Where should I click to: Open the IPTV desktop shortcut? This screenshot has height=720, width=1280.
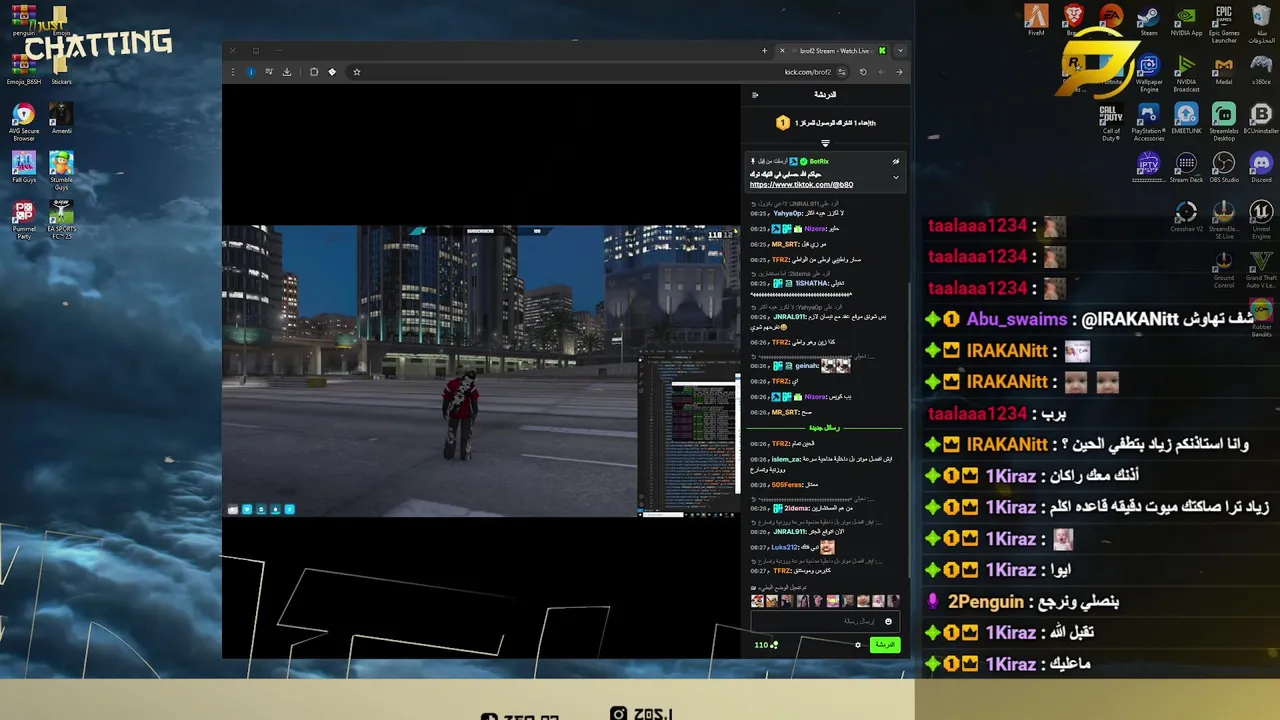point(1149,167)
